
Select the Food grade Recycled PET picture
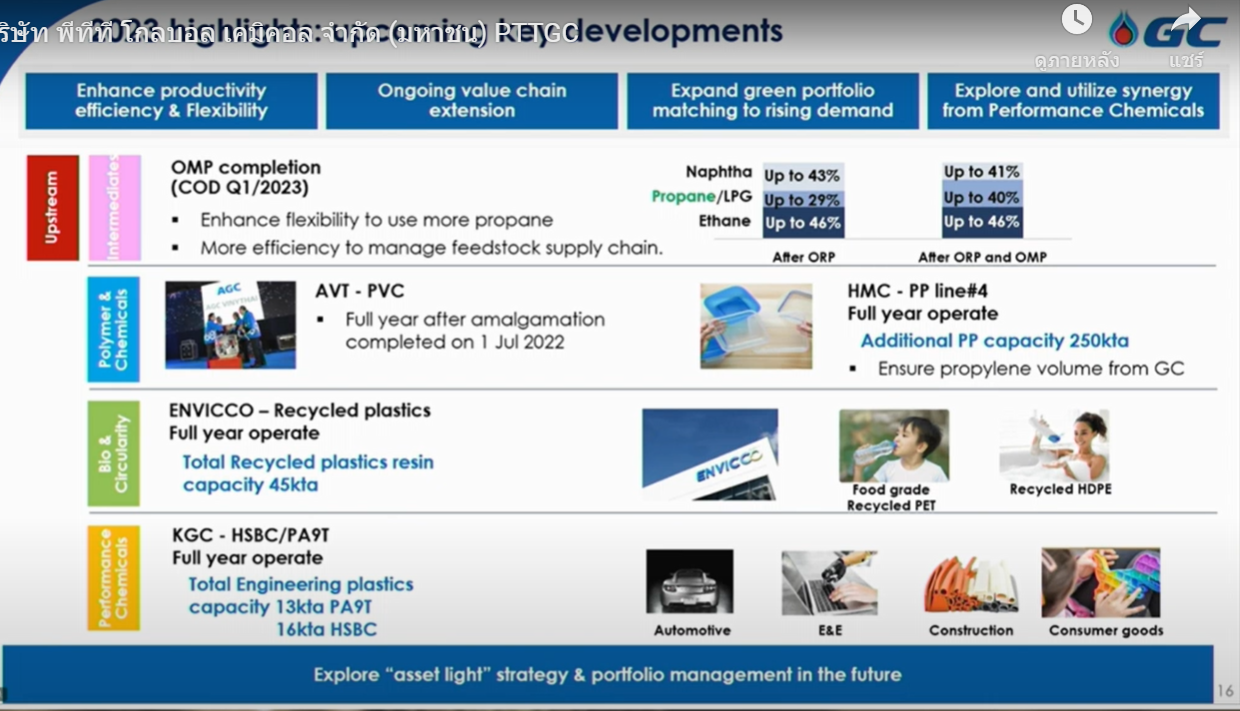tap(893, 446)
